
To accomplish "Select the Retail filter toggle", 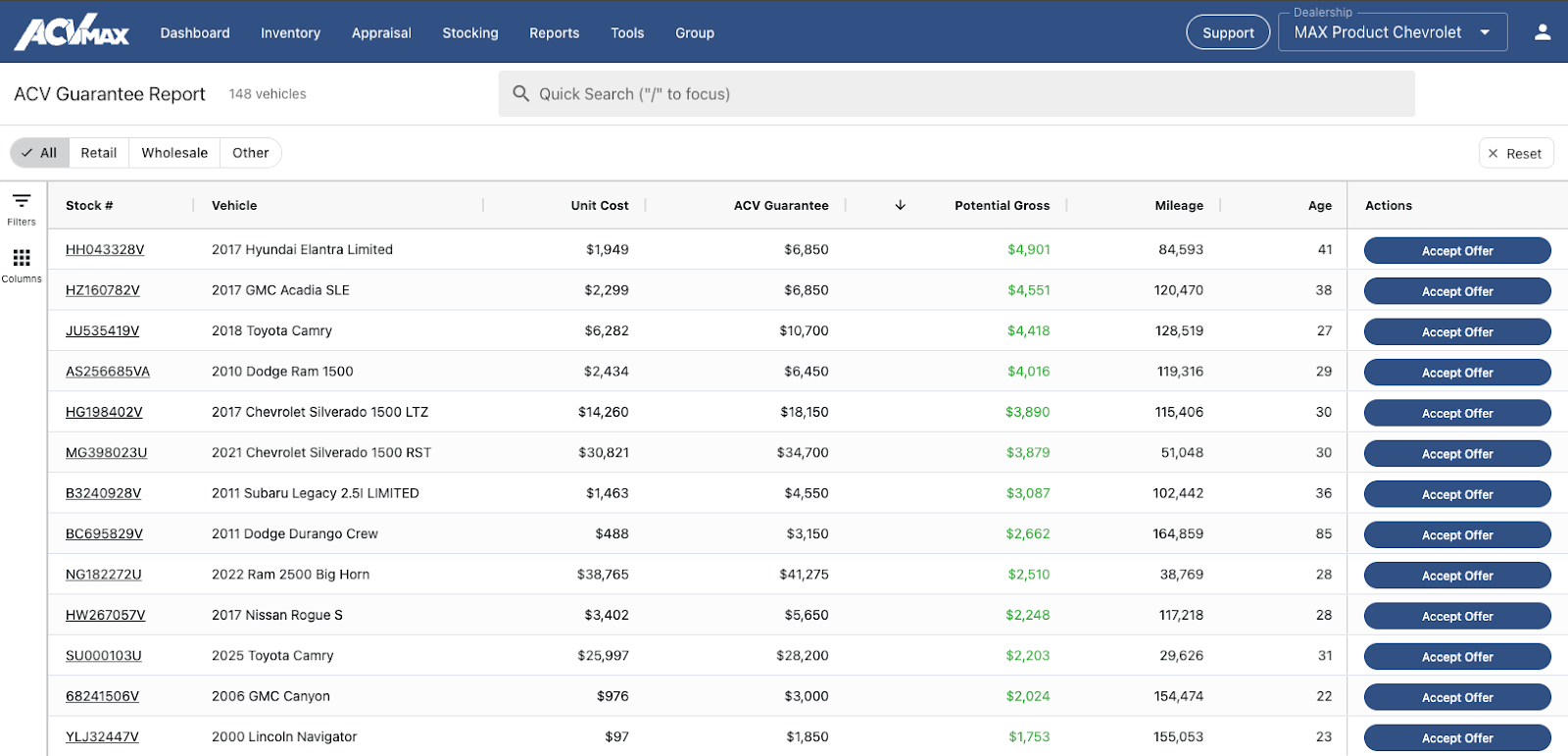I will click(x=99, y=153).
